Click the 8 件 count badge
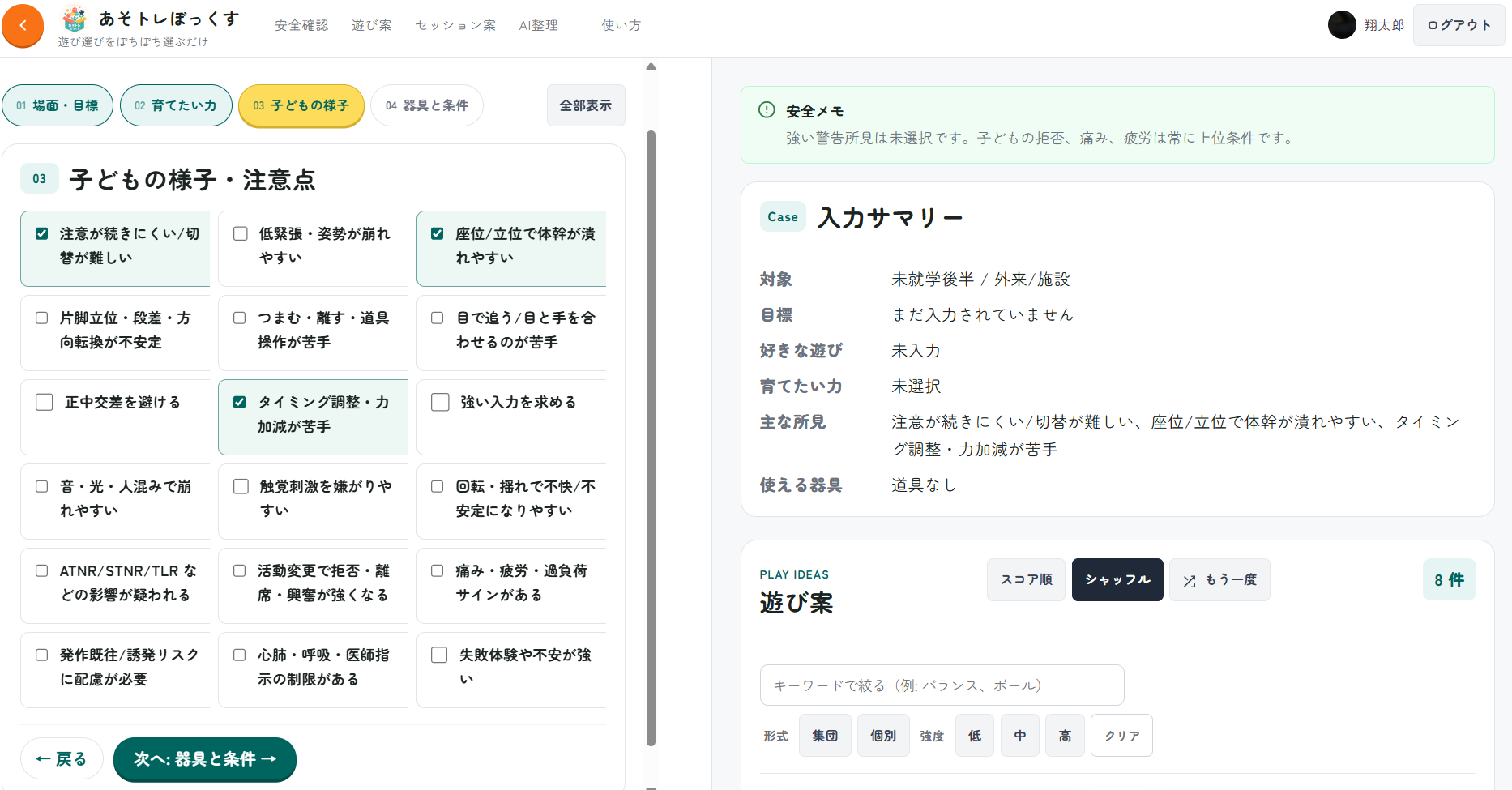Viewport: 1512px width, 790px height. 1449,580
